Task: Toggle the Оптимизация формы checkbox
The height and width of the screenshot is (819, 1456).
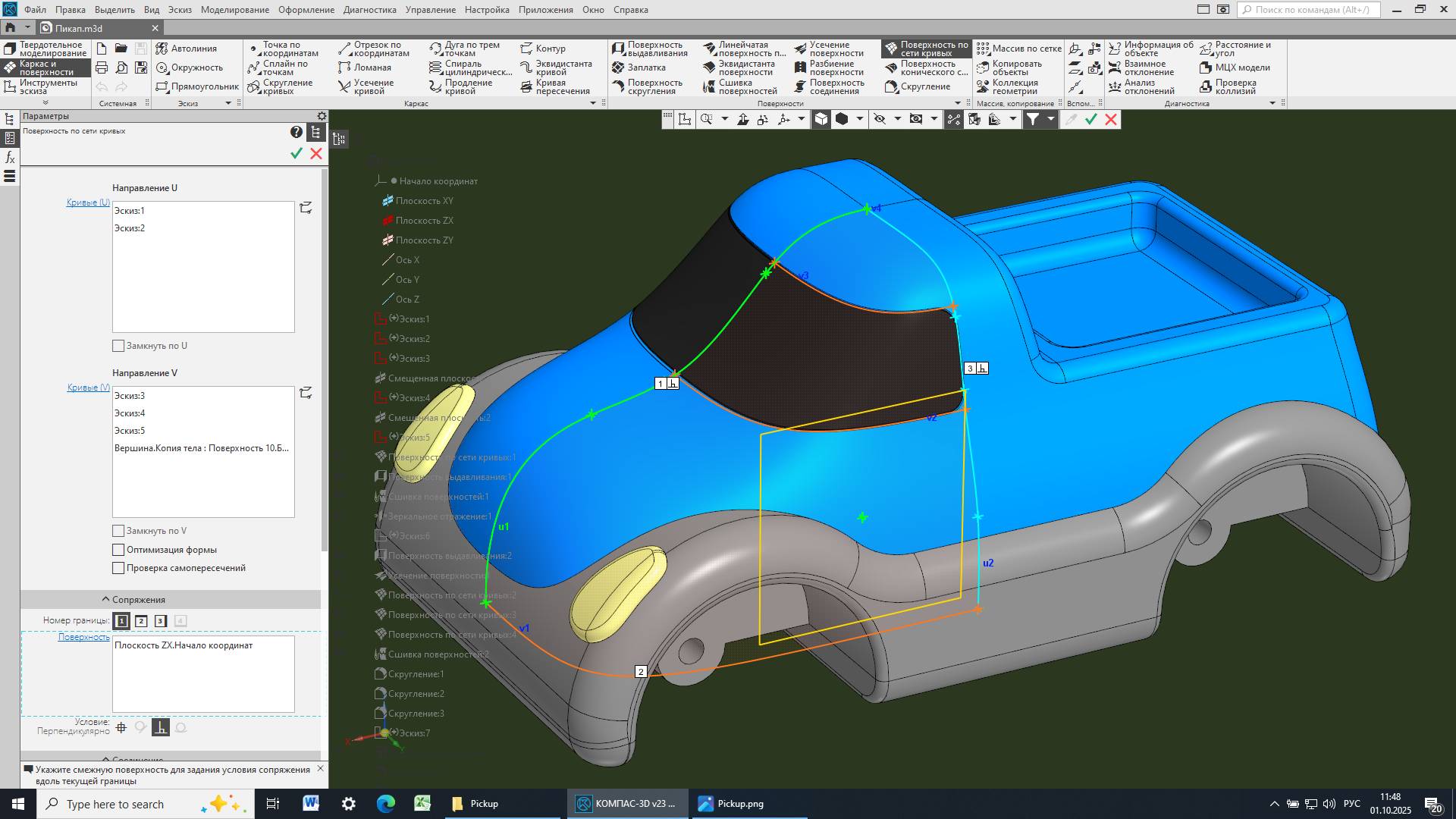Action: click(118, 550)
